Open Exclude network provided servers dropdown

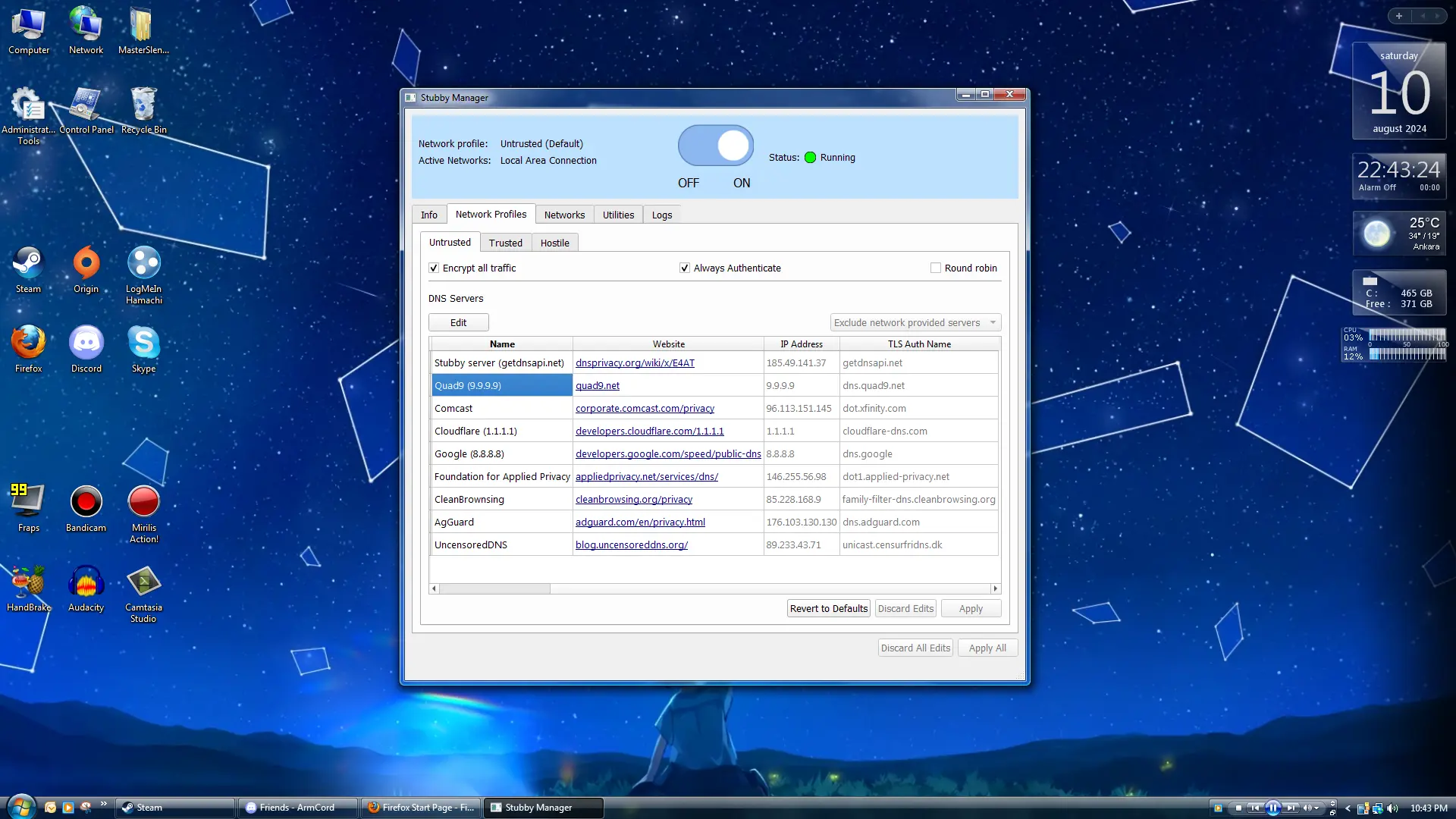click(x=915, y=323)
